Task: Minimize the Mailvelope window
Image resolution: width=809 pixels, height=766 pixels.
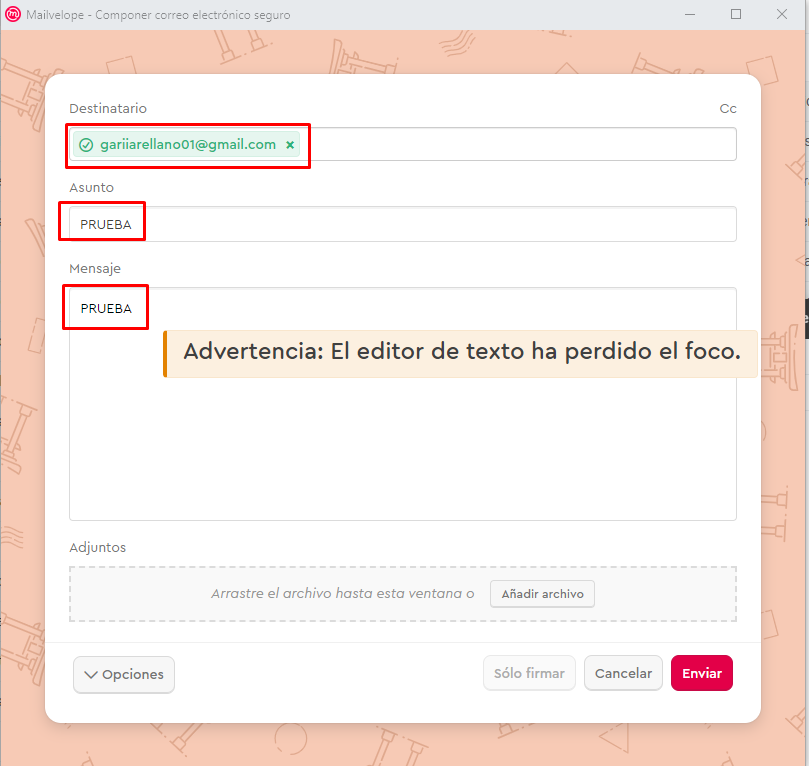Action: pyautogui.click(x=690, y=14)
